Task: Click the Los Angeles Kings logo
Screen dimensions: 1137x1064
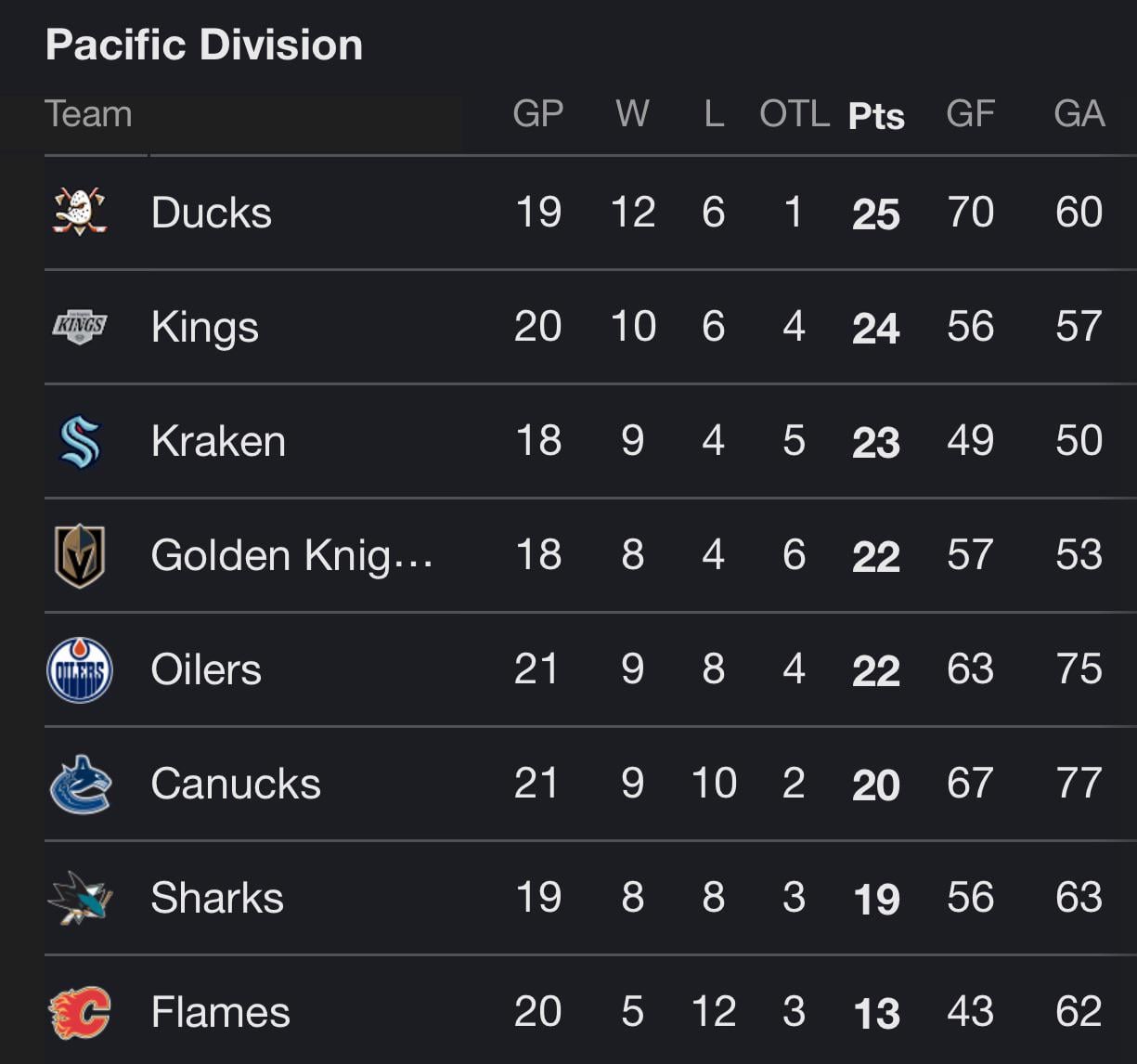Action: click(x=80, y=326)
